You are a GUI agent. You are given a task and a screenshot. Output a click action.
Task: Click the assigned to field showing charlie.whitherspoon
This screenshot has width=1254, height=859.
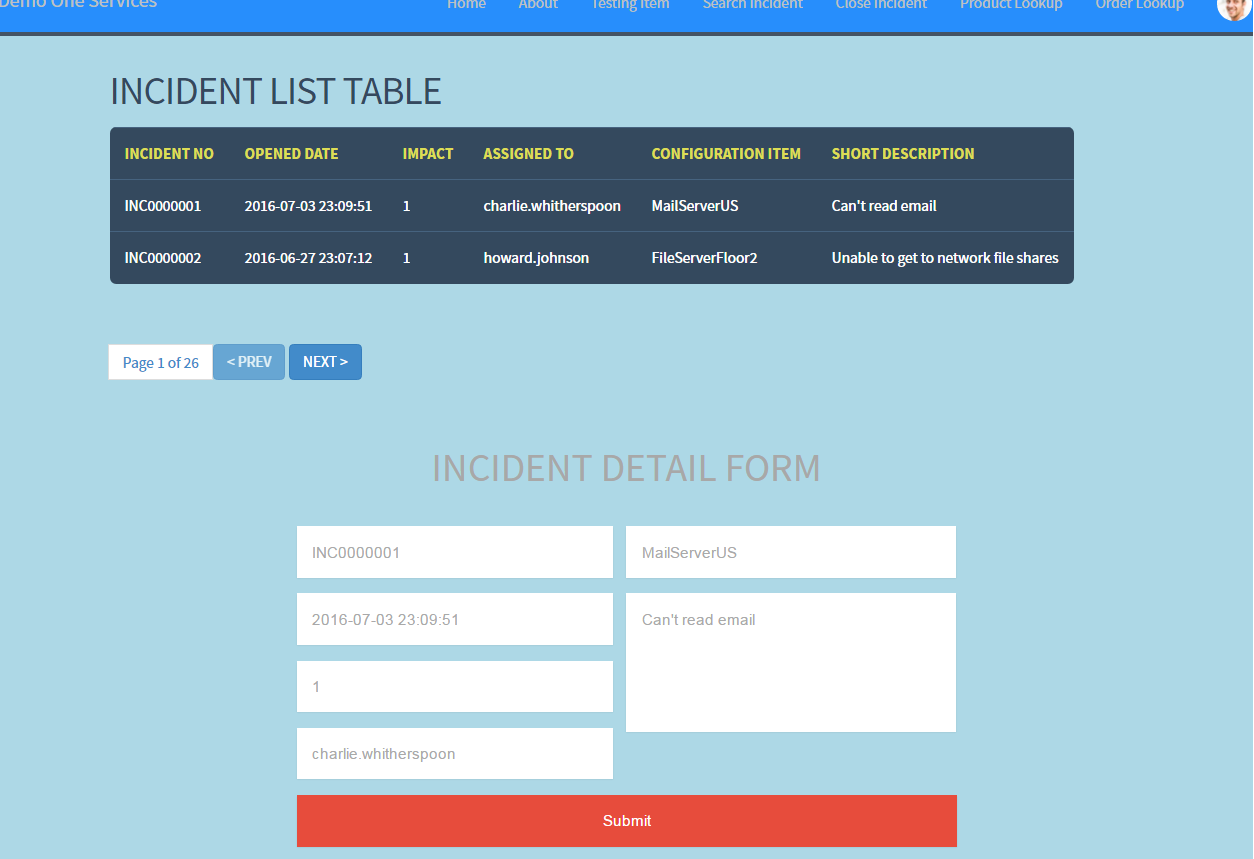454,753
